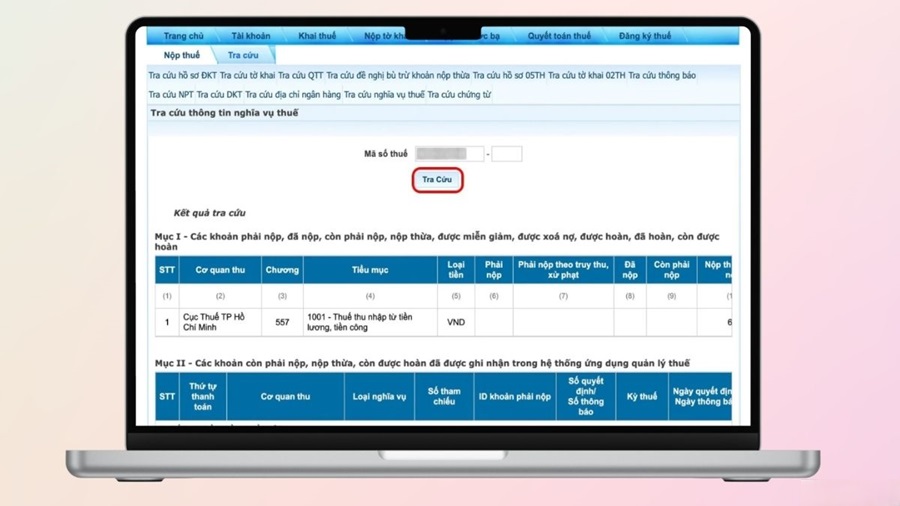Click the Số tham chiếu column header
This screenshot has height=506, width=900.
click(x=444, y=396)
